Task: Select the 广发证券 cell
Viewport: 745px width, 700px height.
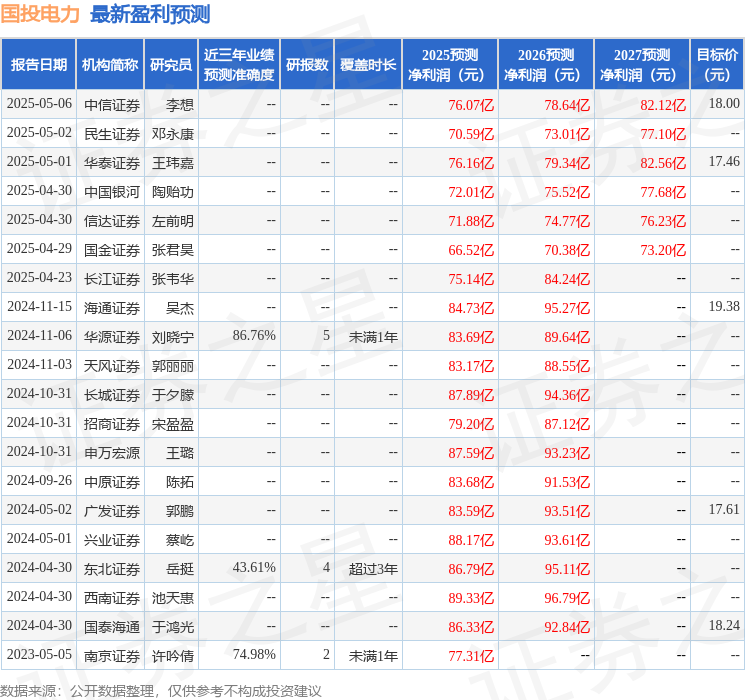Action: (112, 511)
